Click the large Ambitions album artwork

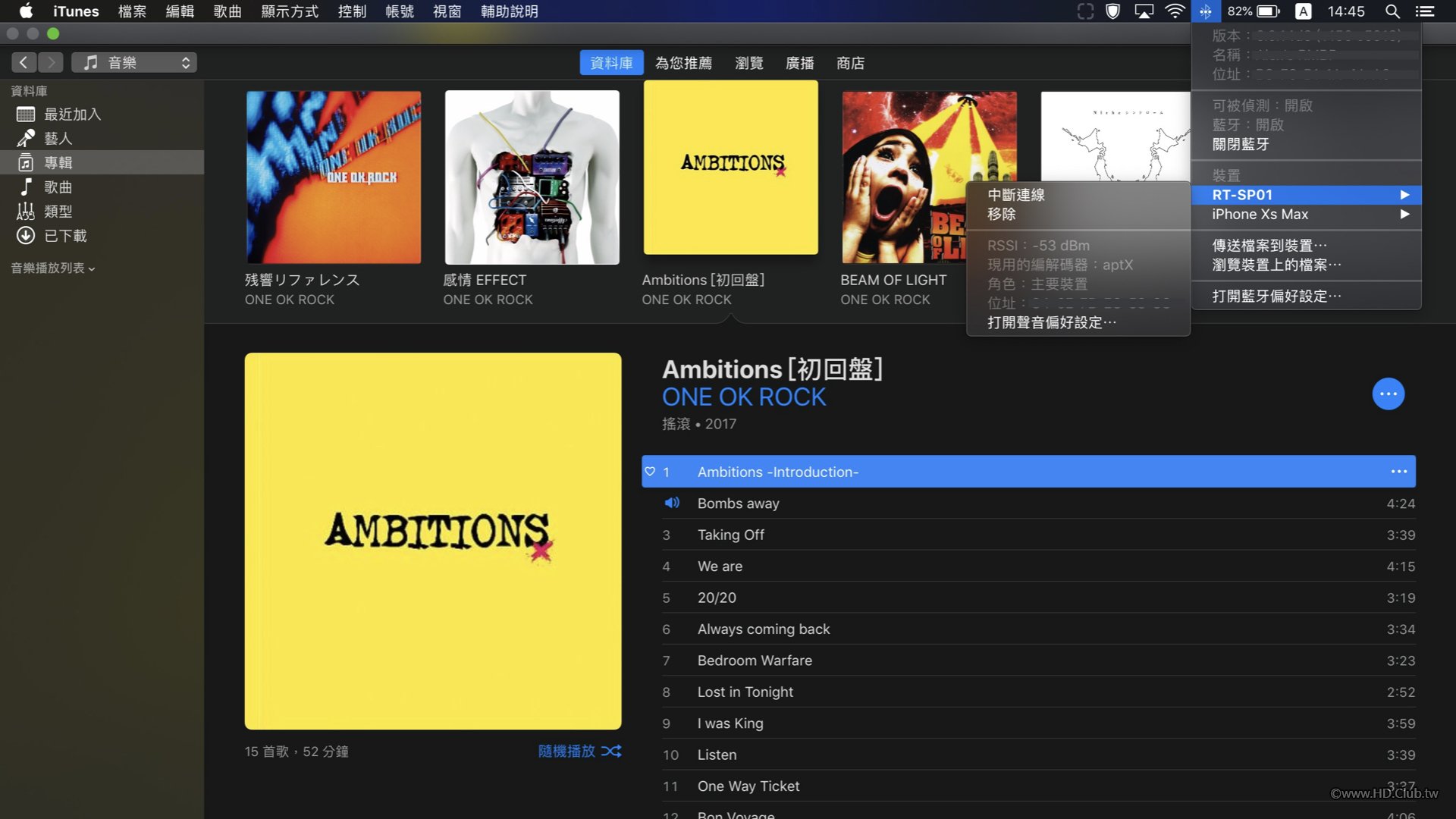pos(433,541)
